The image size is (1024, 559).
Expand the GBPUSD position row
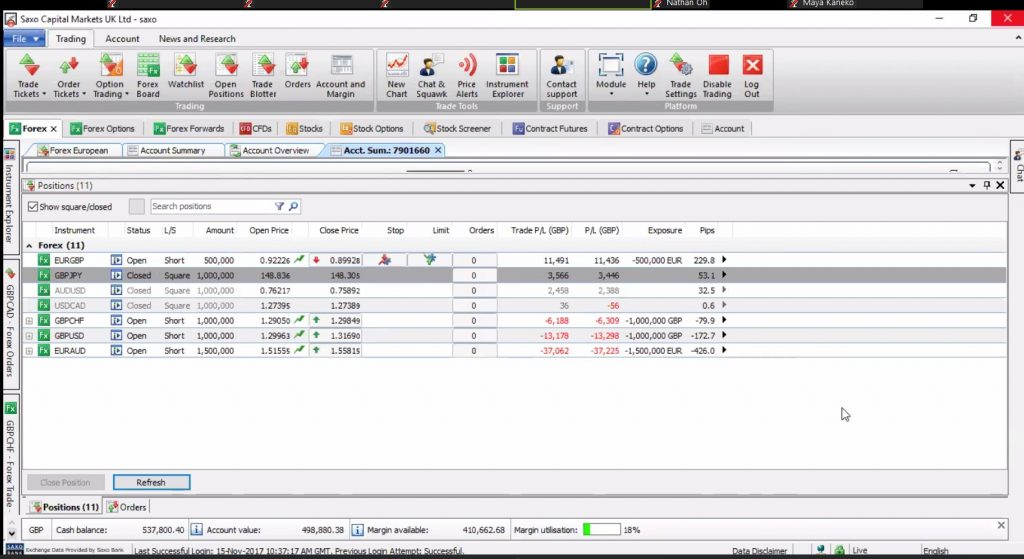point(29,336)
